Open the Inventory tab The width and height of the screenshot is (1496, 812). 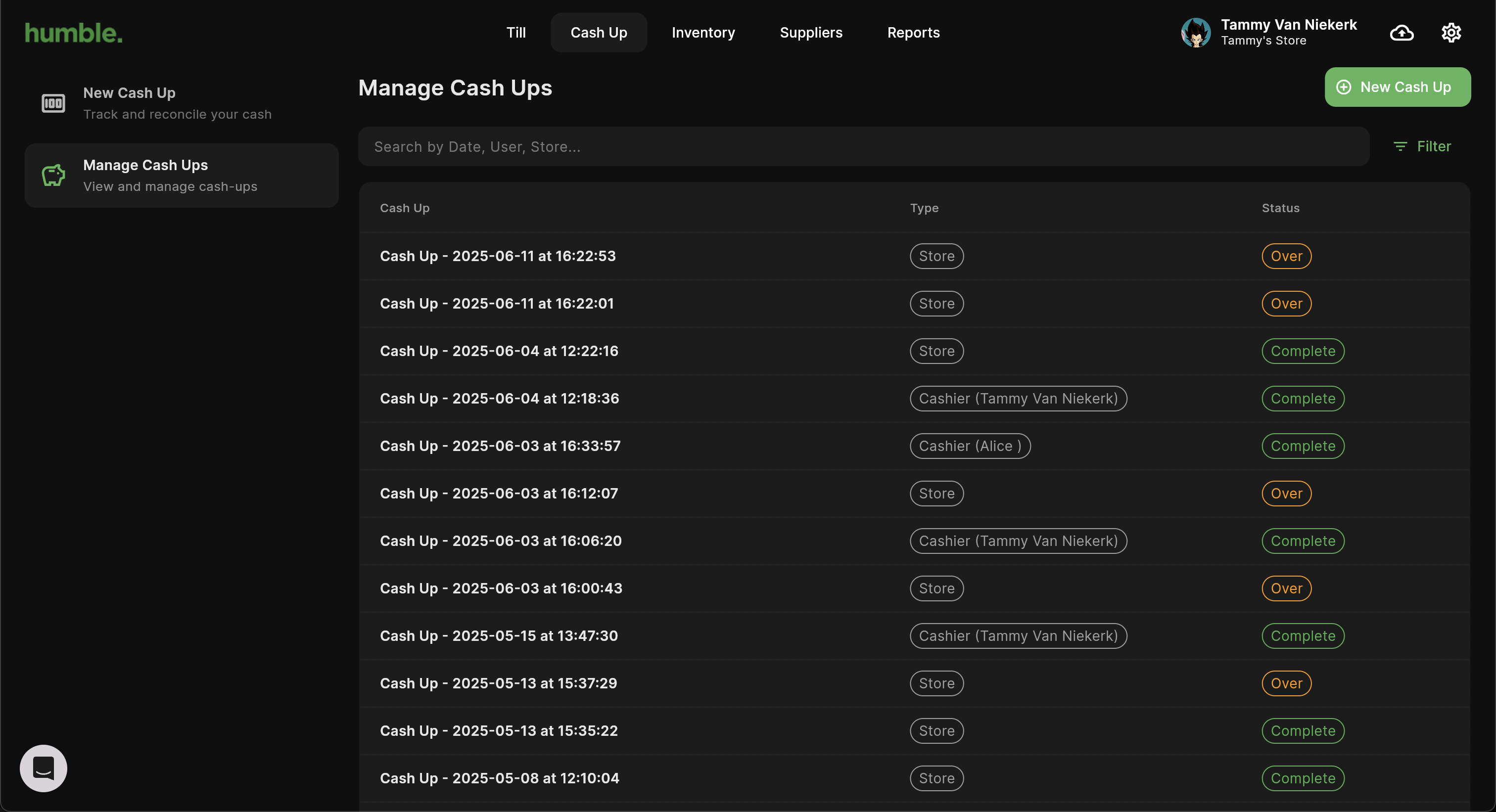pos(702,33)
